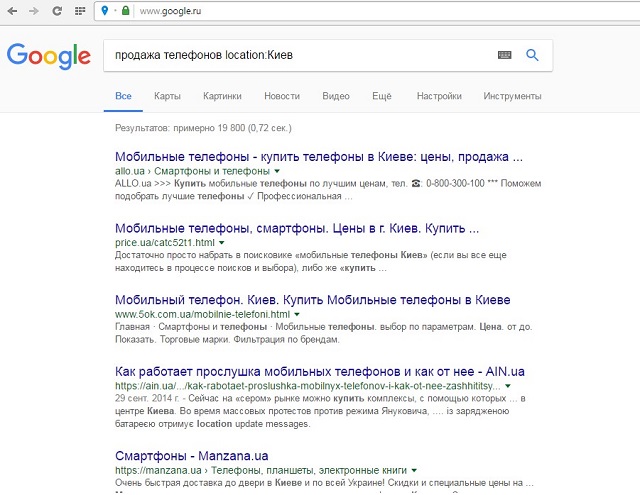The height and width of the screenshot is (495, 640).
Task: Click the green padlock security icon
Action: coord(126,11)
